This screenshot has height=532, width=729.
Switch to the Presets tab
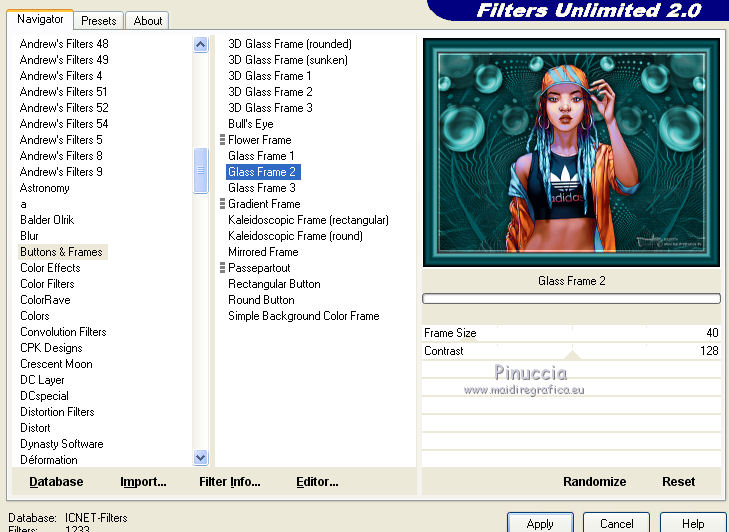pos(99,21)
